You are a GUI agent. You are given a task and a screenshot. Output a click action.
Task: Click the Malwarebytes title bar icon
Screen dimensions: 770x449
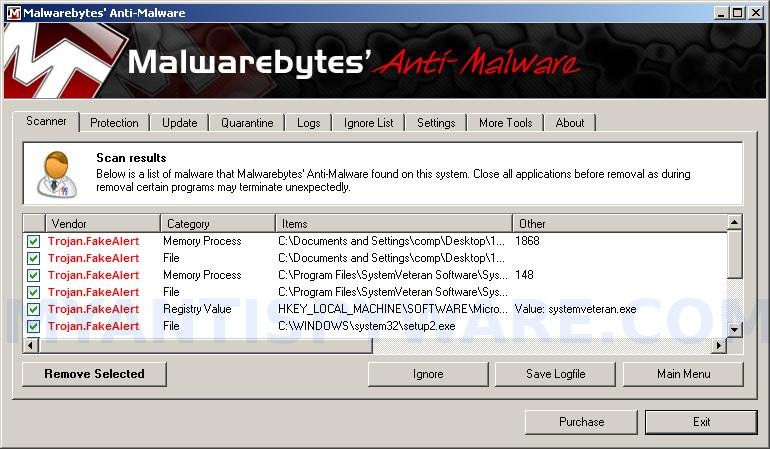(x=14, y=12)
